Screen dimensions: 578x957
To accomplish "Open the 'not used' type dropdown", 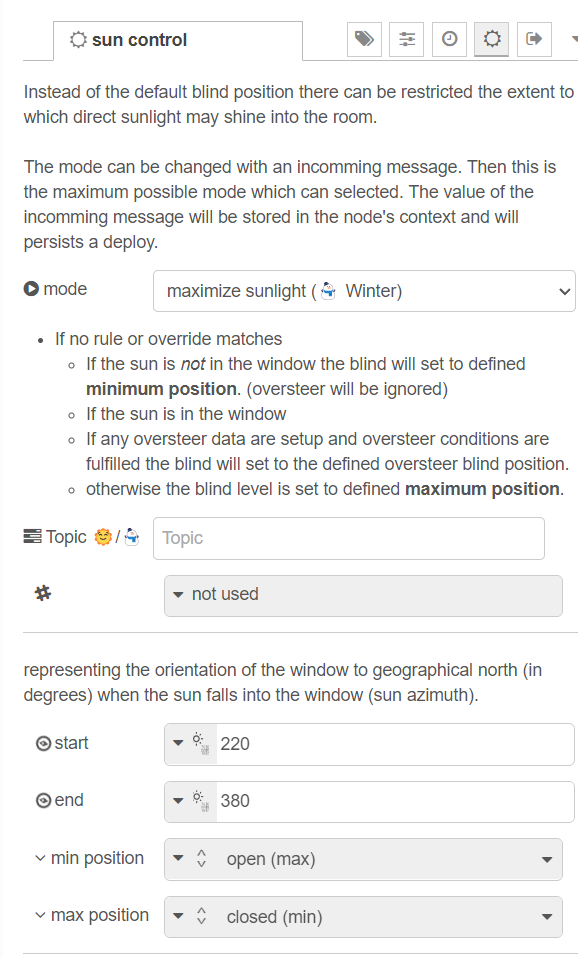I will pyautogui.click(x=363, y=596).
